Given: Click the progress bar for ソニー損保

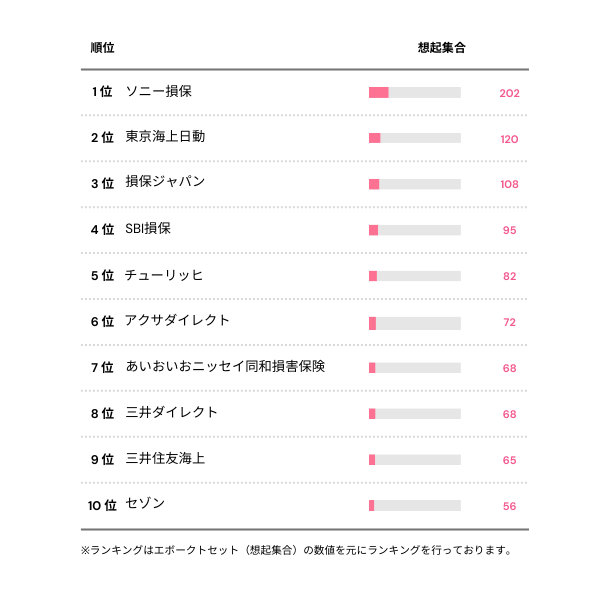Looking at the screenshot, I should [x=415, y=92].
